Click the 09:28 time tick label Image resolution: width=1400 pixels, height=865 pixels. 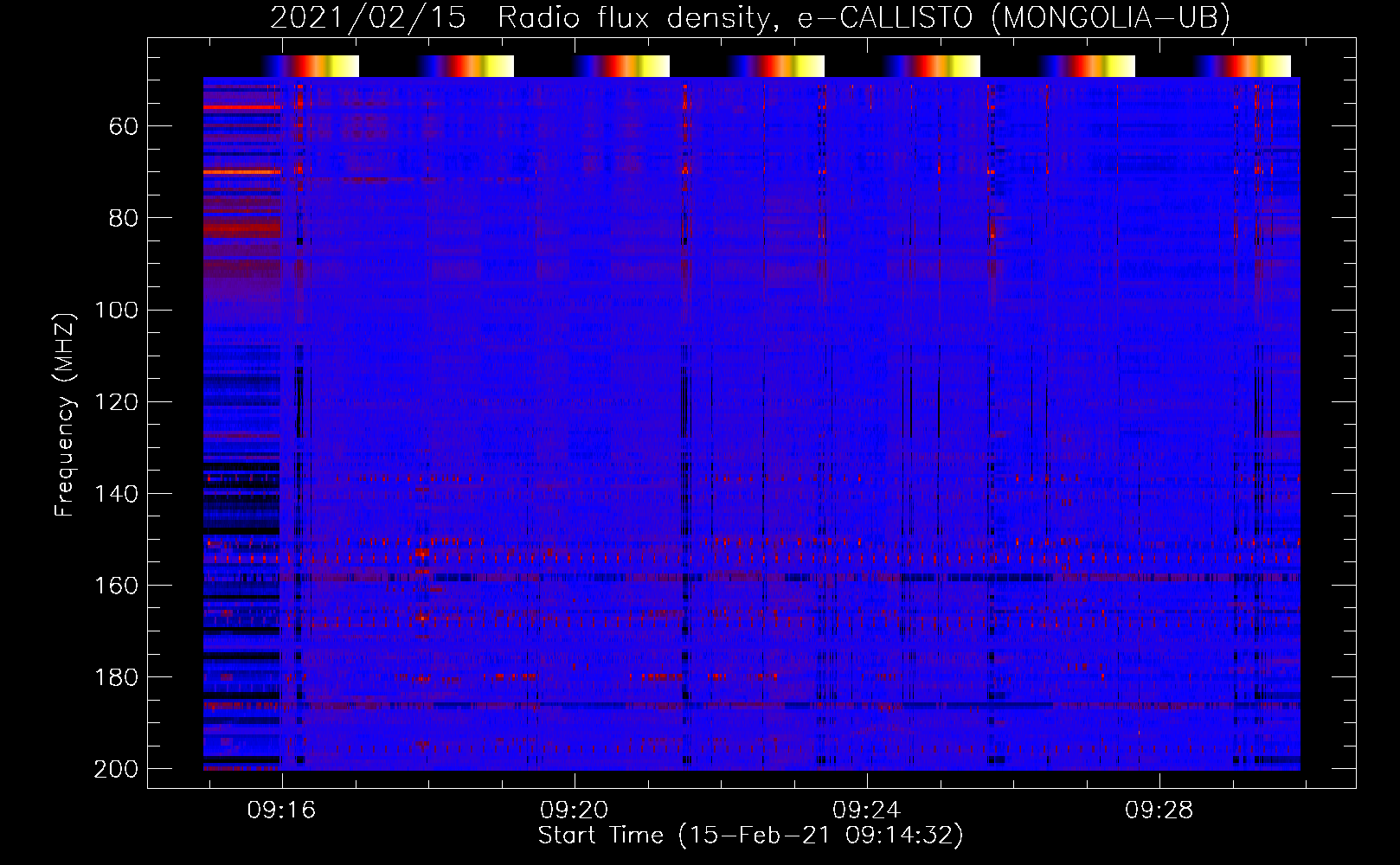pos(1159,810)
